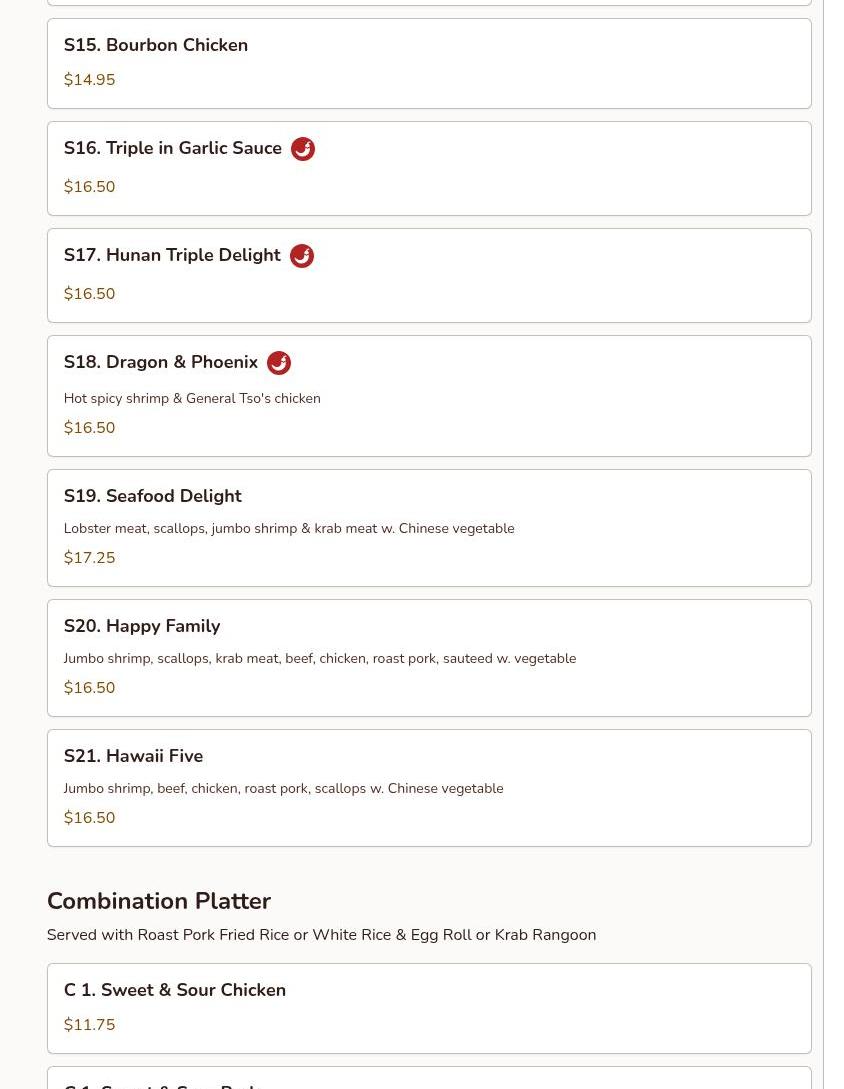
Task: Open S16. Triple in Garlic Sauce
Action: tap(429, 169)
